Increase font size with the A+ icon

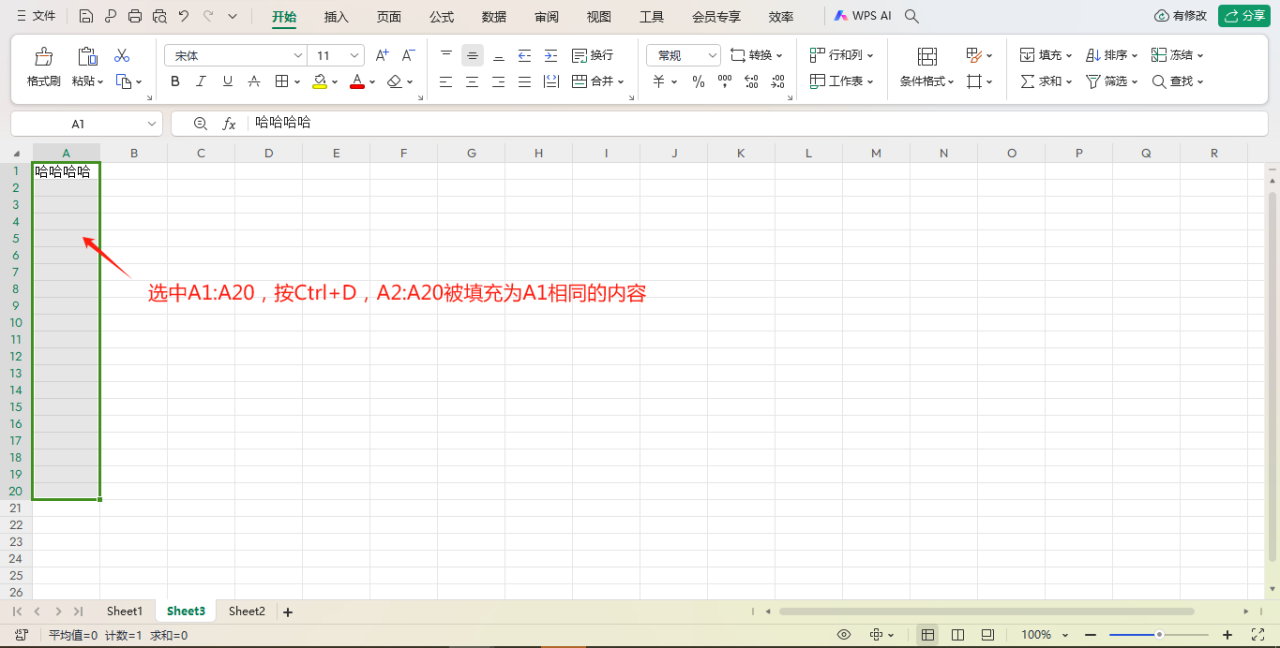point(382,55)
